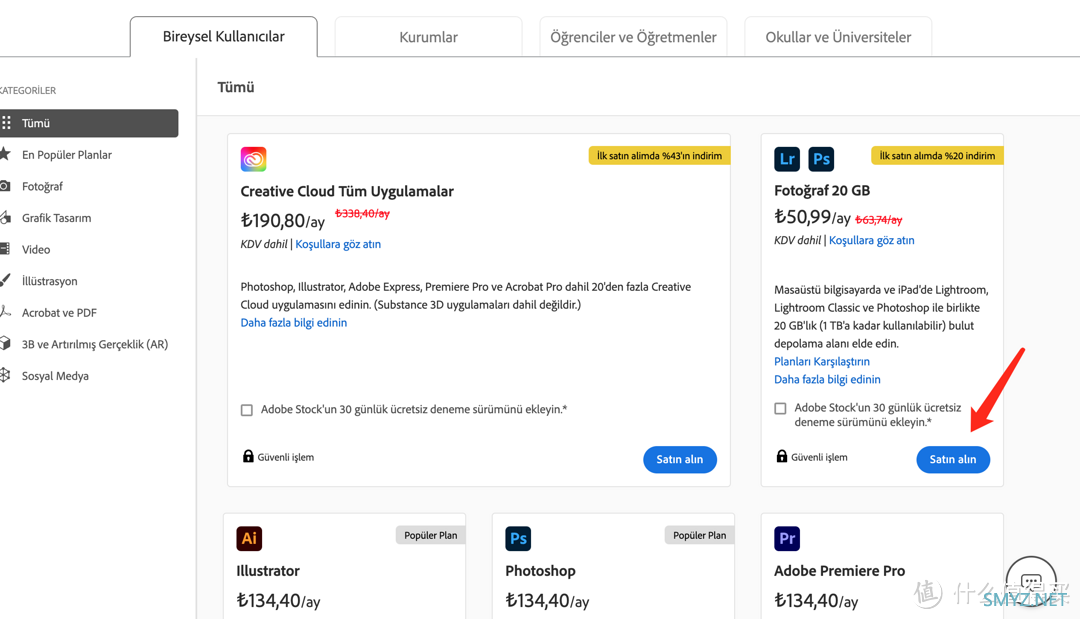
Task: Click the %43 discount badge
Action: [x=660, y=156]
